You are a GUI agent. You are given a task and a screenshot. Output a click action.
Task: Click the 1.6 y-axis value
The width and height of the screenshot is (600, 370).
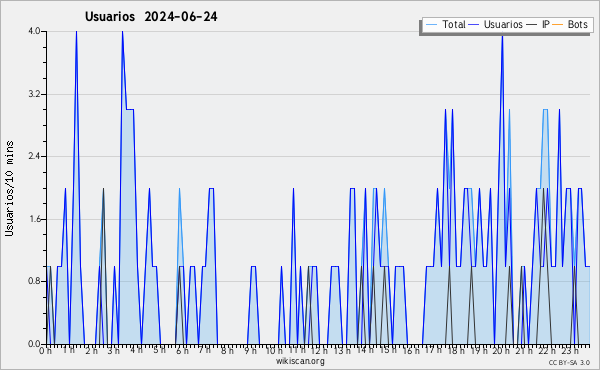tap(34, 219)
